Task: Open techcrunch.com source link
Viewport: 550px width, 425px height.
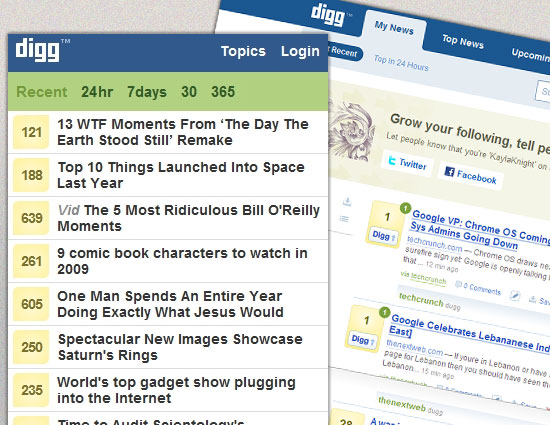Action: coord(435,244)
